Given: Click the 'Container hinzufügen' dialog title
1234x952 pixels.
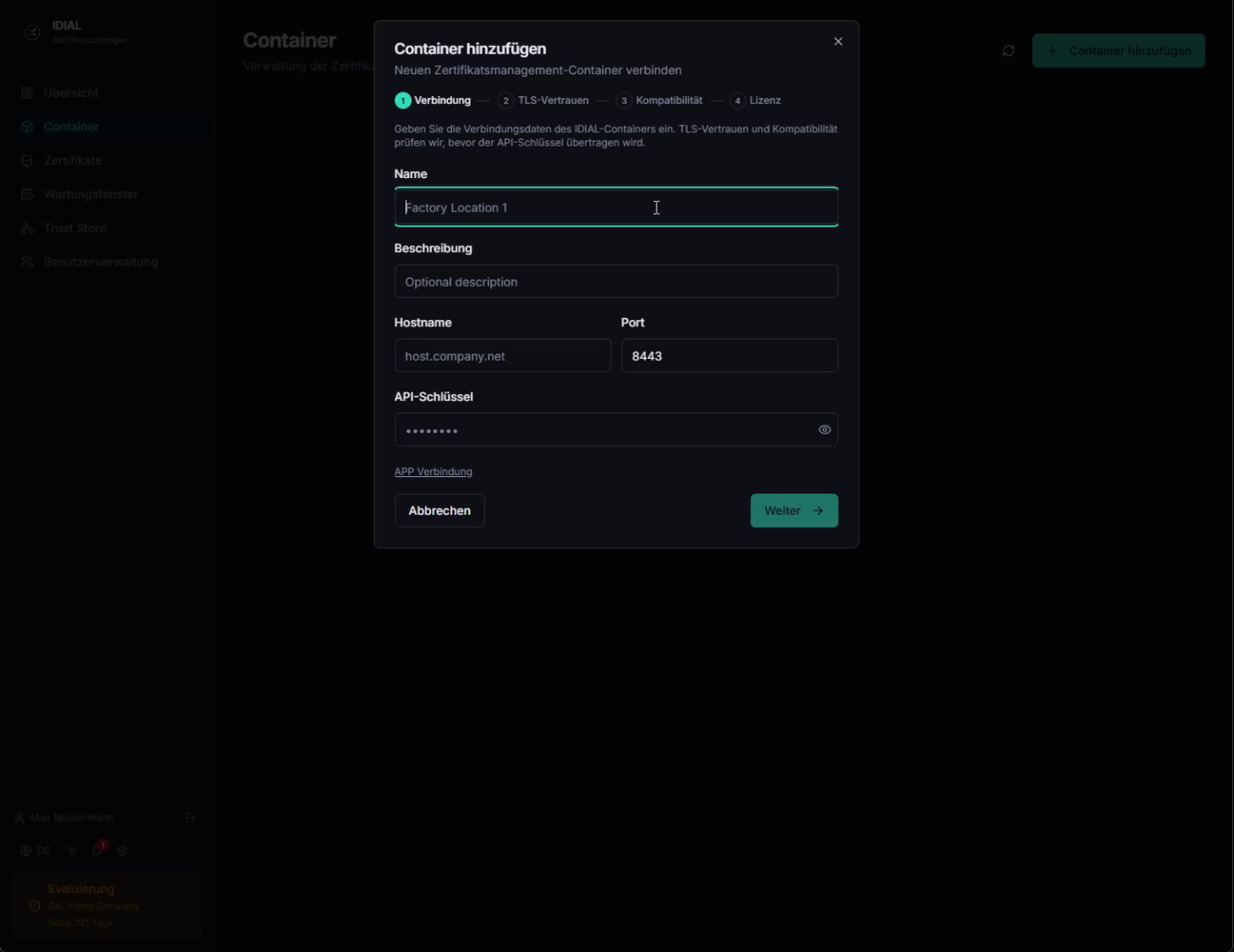Looking at the screenshot, I should [470, 48].
